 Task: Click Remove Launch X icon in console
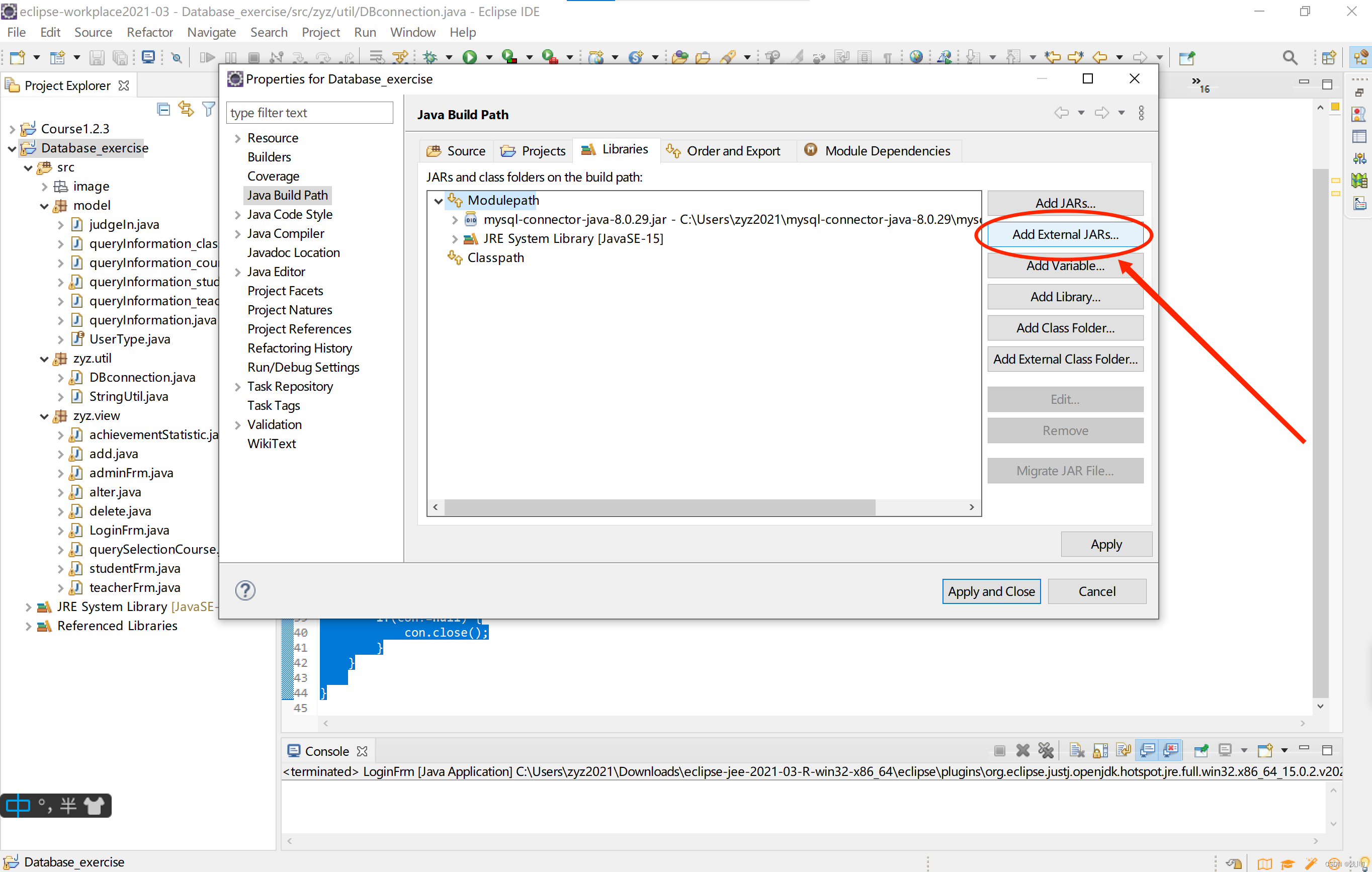pyautogui.click(x=1023, y=751)
